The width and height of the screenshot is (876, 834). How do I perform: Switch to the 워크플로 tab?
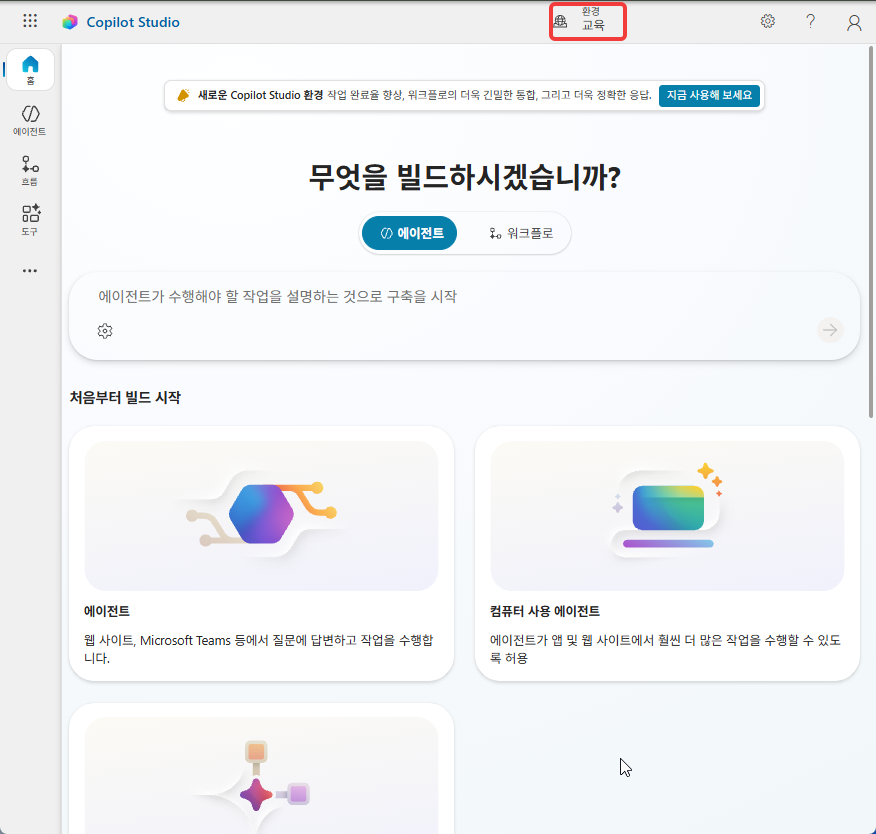(521, 233)
